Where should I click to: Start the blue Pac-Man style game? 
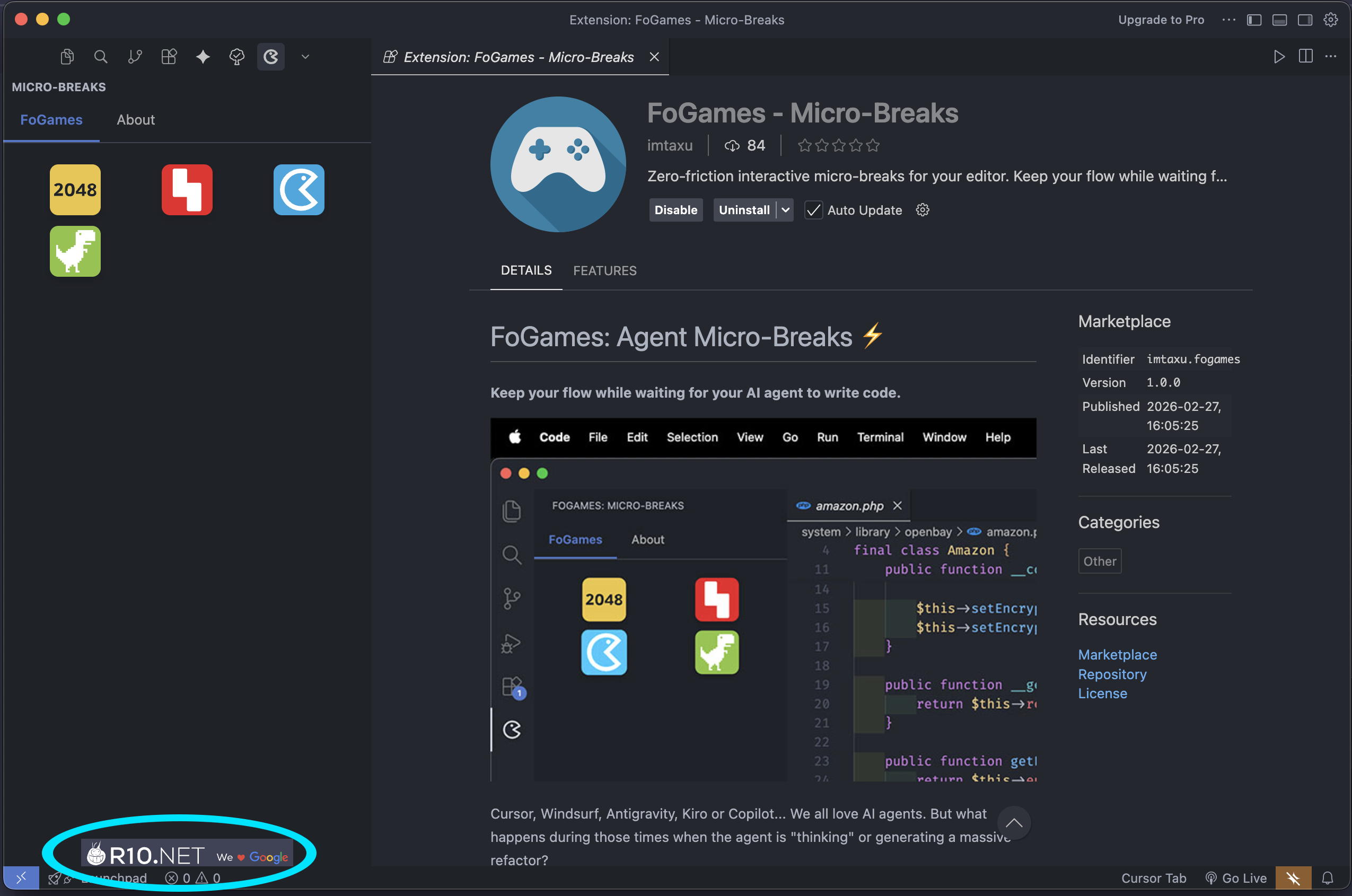[x=299, y=190]
